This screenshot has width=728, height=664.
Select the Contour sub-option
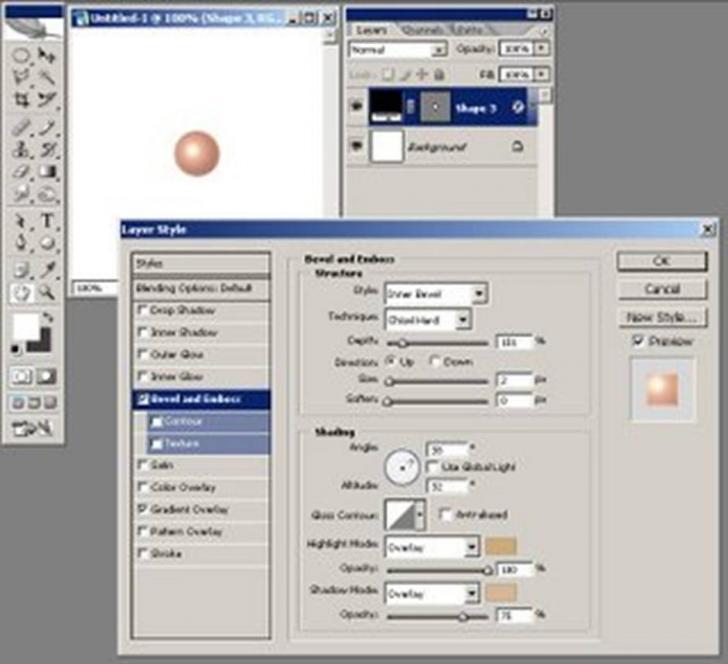tap(208, 421)
